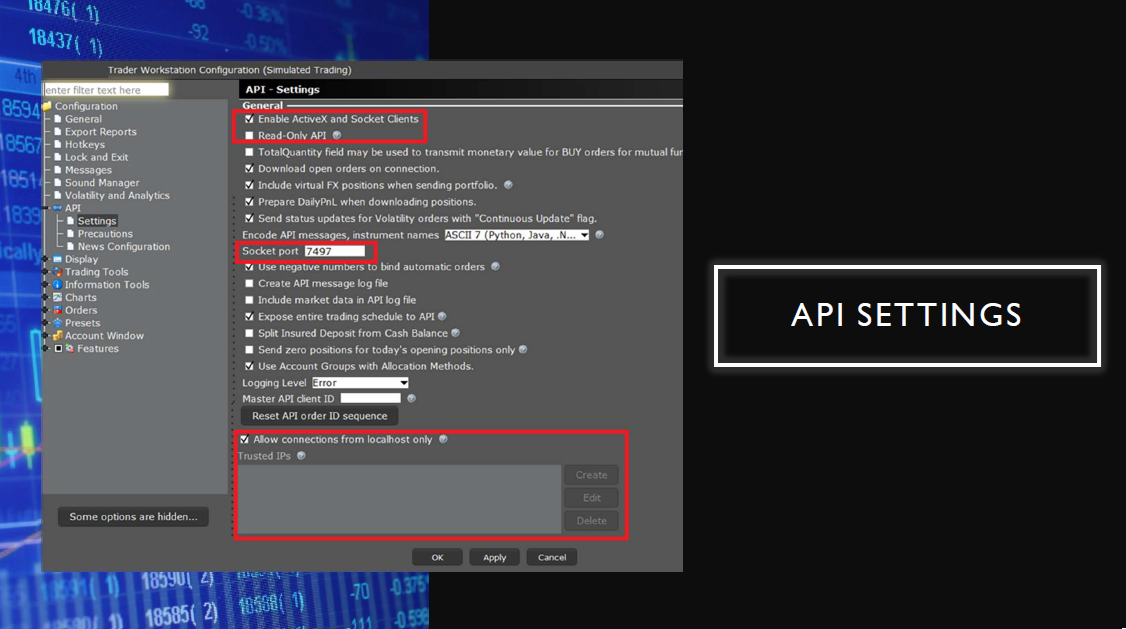Click the Features node icon
Viewport: 1126px width, 629px height.
[x=70, y=348]
